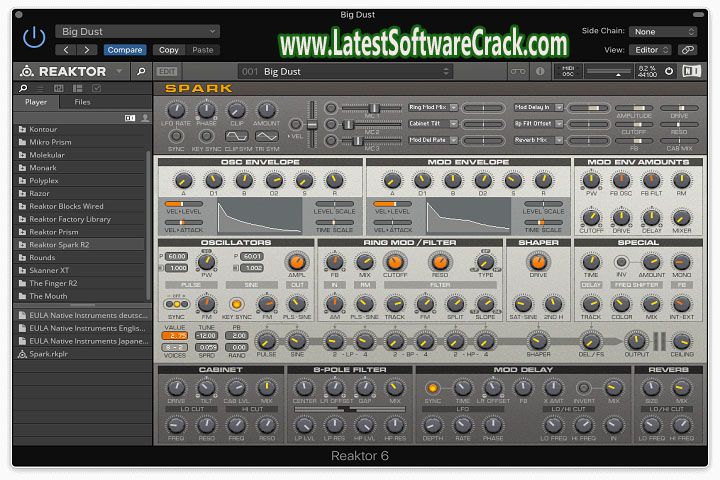Go to the previous preset arrow
Screen dimensions: 720x480
66,50
